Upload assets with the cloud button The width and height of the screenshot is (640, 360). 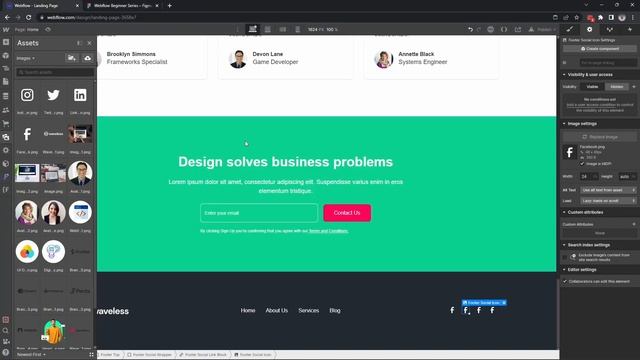point(87,58)
